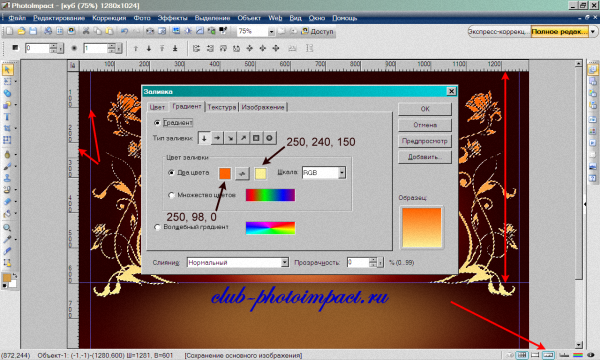Select the Pick tool arrow icon
This screenshot has height=360, width=600.
pyautogui.click(x=7, y=70)
